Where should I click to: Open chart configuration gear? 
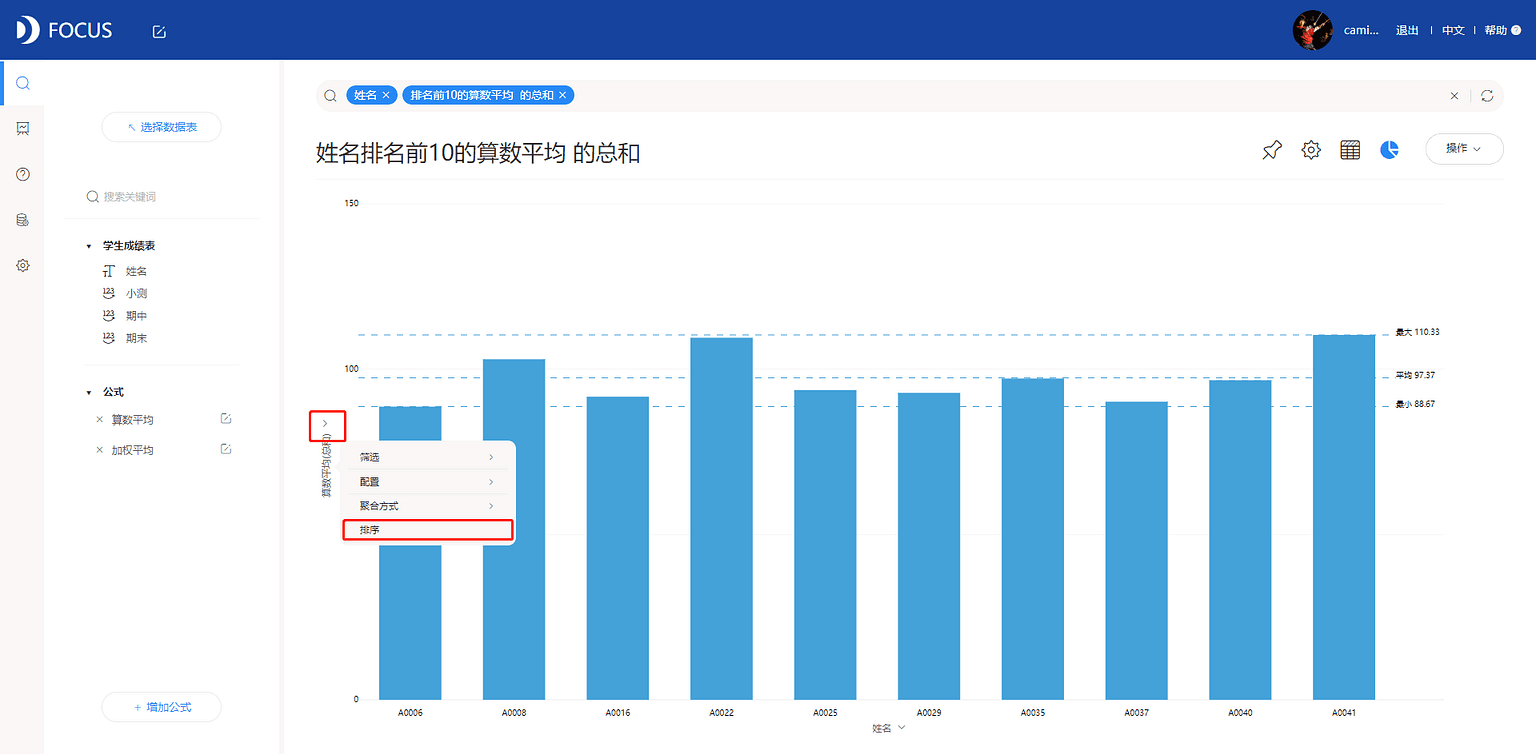(x=1311, y=150)
